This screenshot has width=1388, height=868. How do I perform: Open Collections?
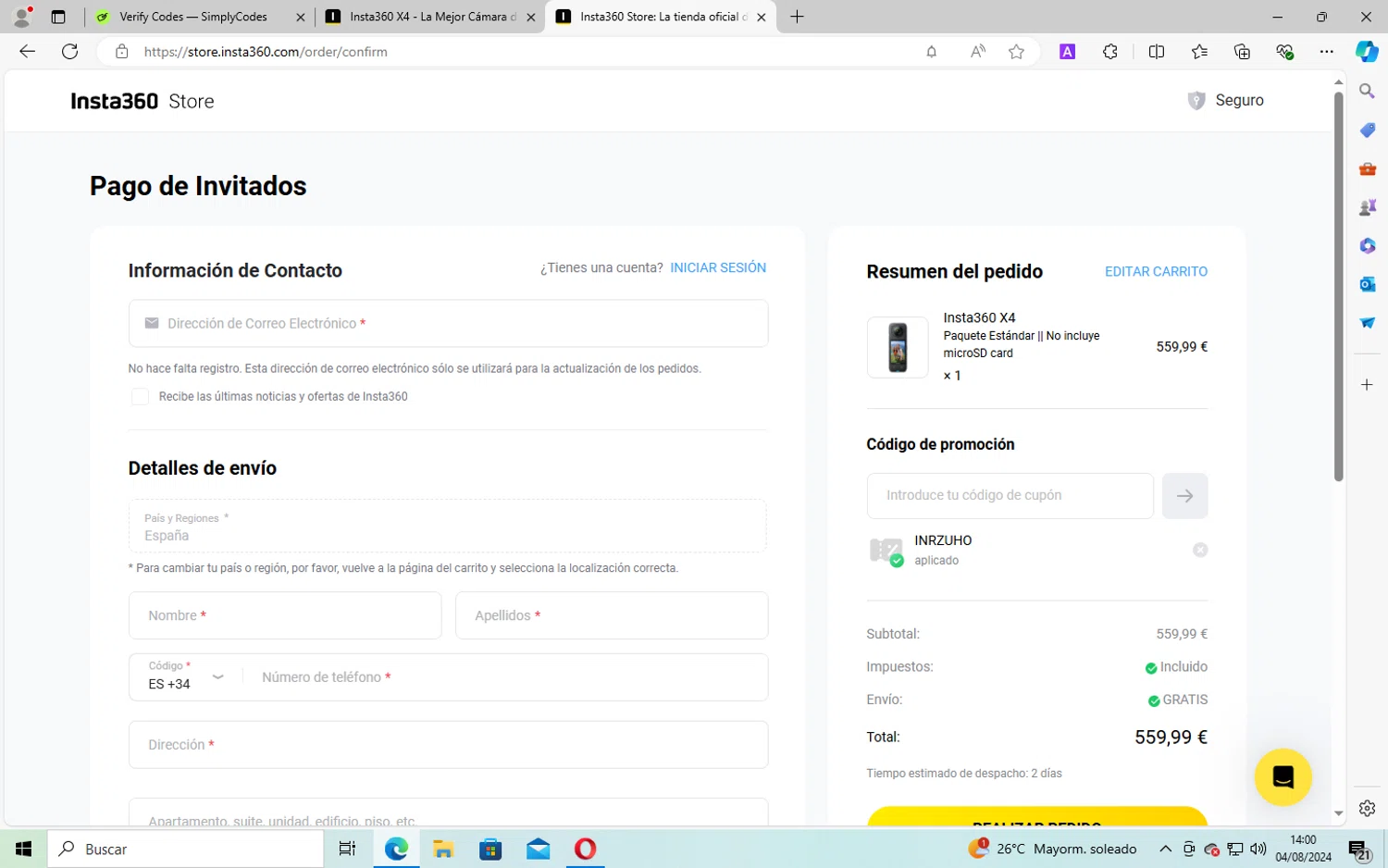tap(1242, 52)
